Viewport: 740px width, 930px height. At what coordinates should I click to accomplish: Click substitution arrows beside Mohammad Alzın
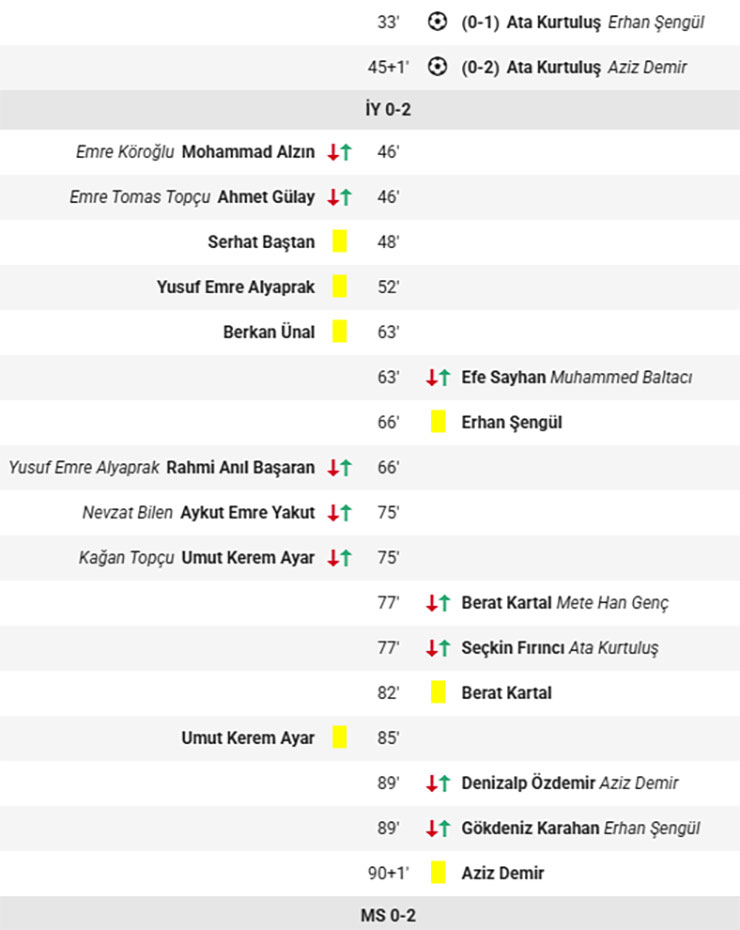pyautogui.click(x=339, y=152)
